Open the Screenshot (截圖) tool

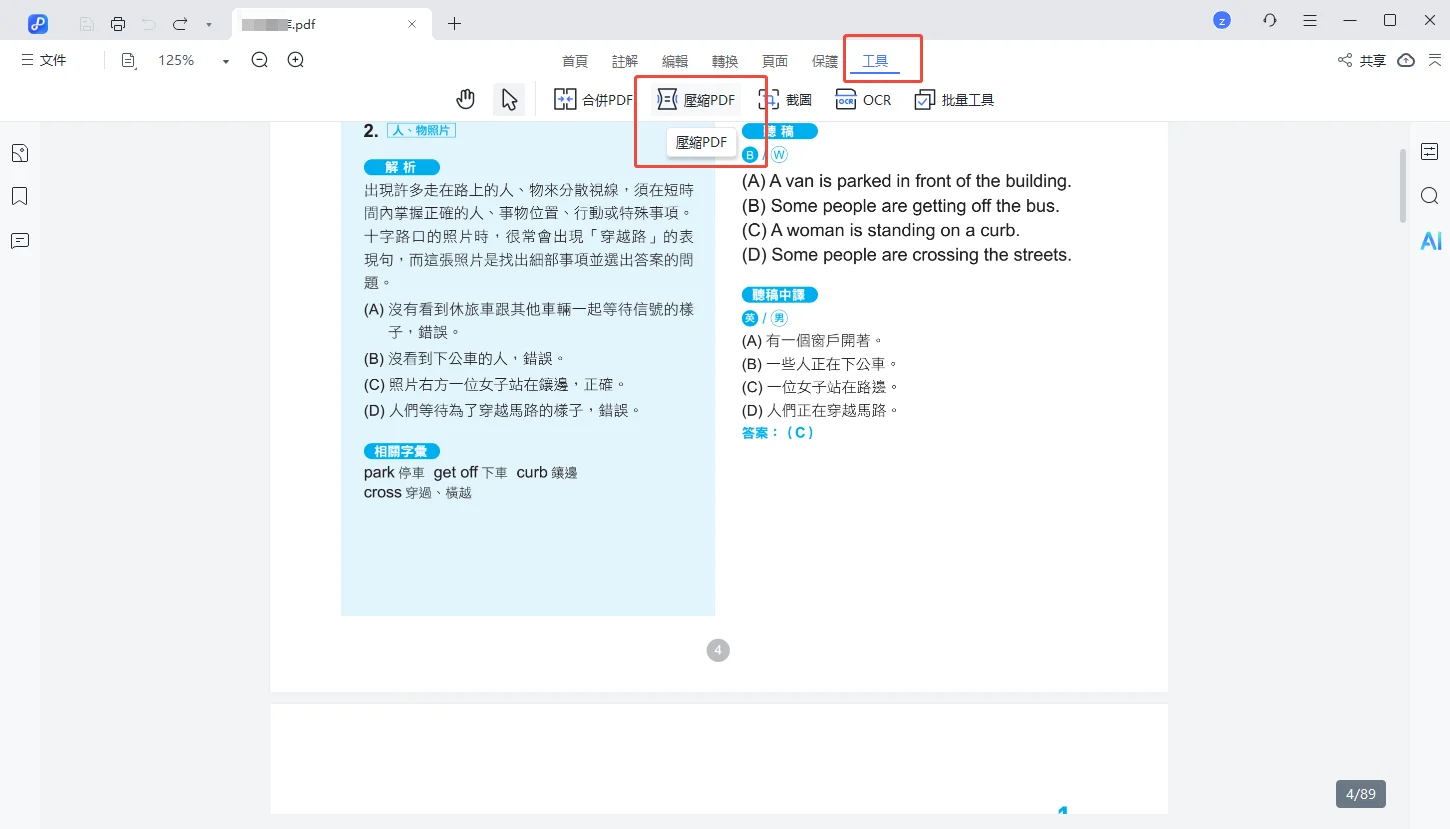point(785,100)
